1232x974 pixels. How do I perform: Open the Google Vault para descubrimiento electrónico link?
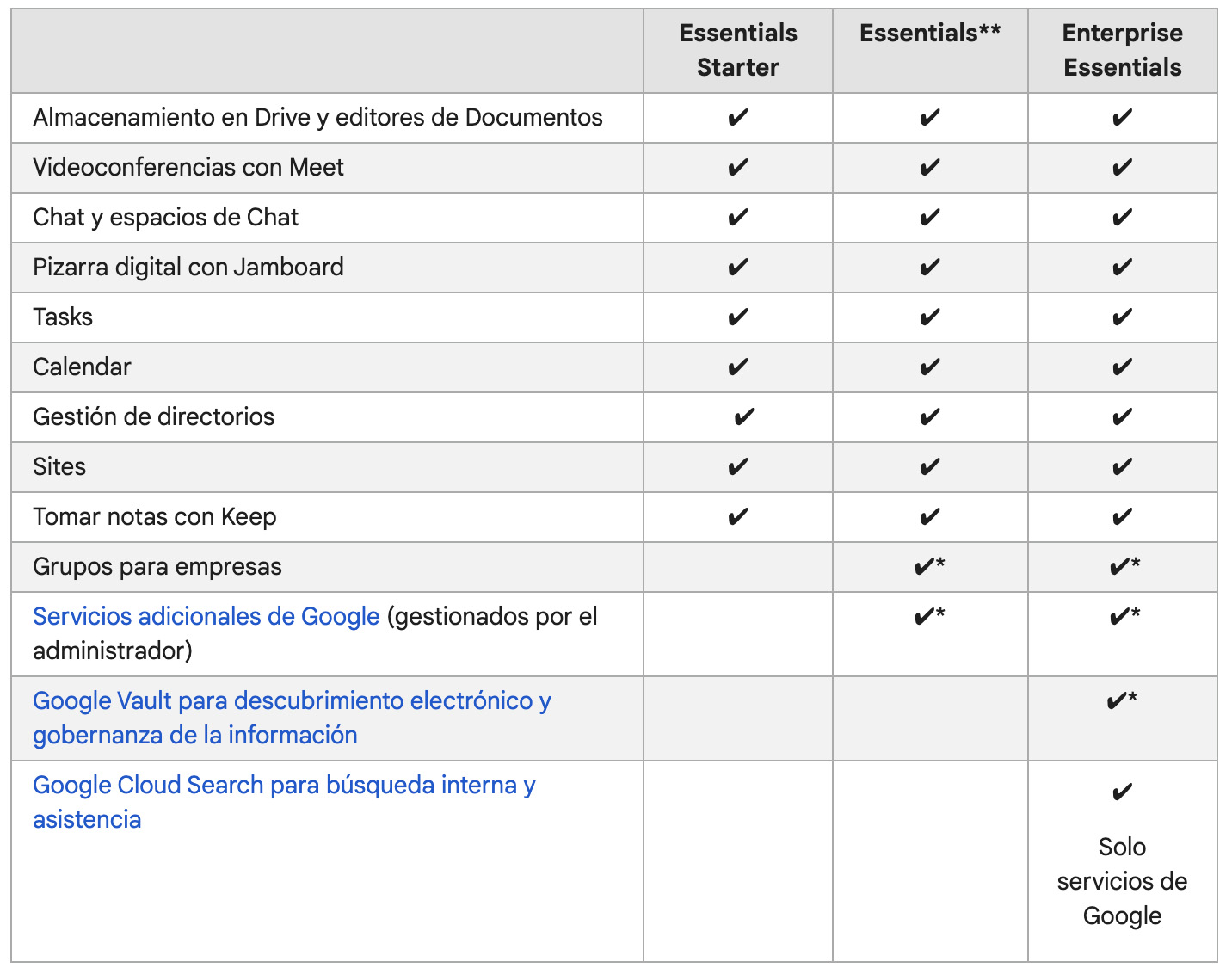click(292, 718)
